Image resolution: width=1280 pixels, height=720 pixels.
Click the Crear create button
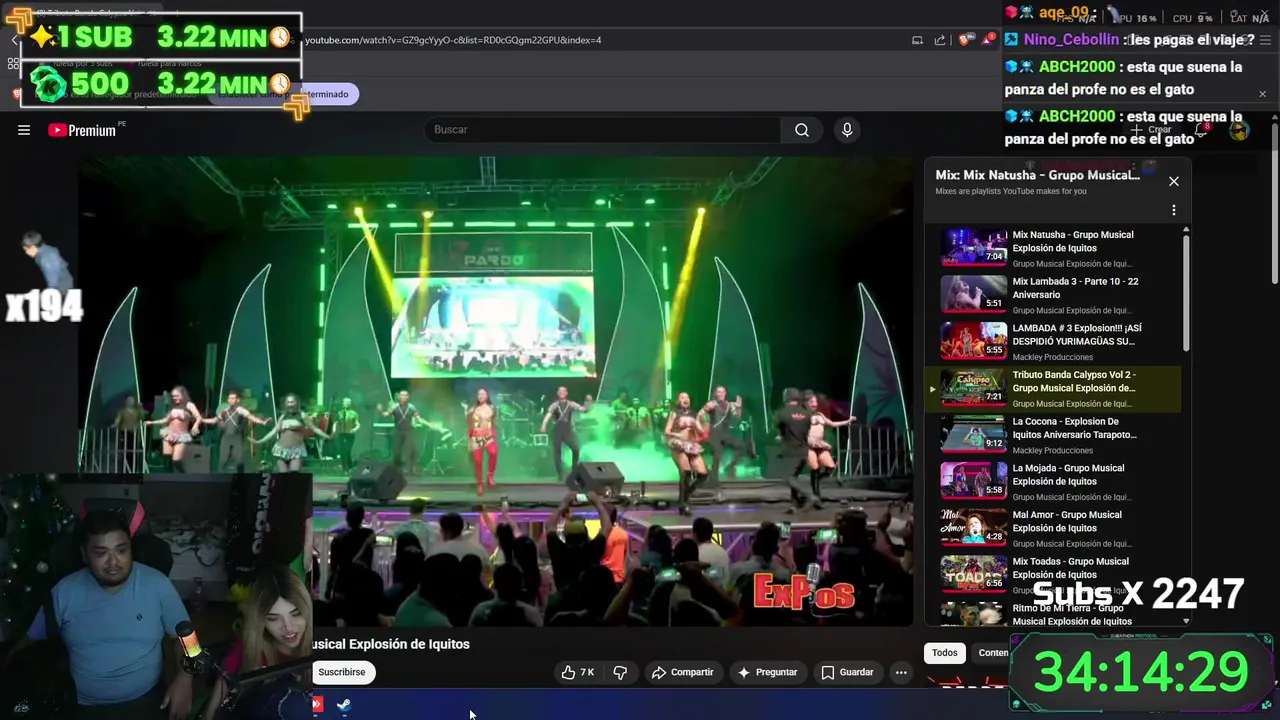pos(1152,130)
